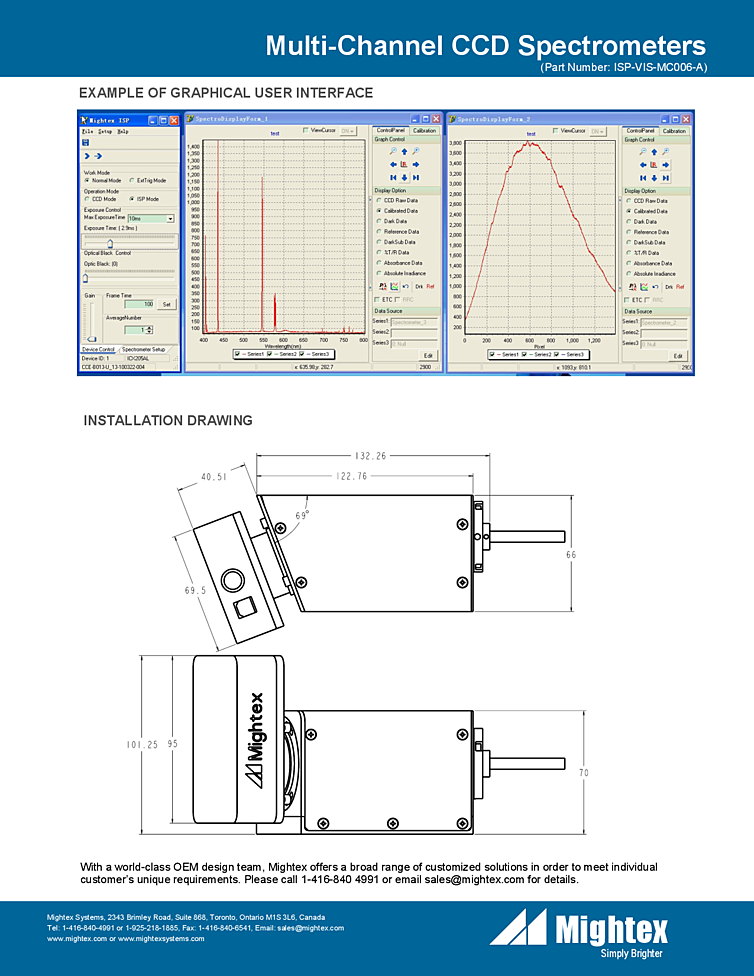Click the left arrow in SpectroDisplayForm_2 Graph Control
This screenshot has width=754, height=976.
643,165
